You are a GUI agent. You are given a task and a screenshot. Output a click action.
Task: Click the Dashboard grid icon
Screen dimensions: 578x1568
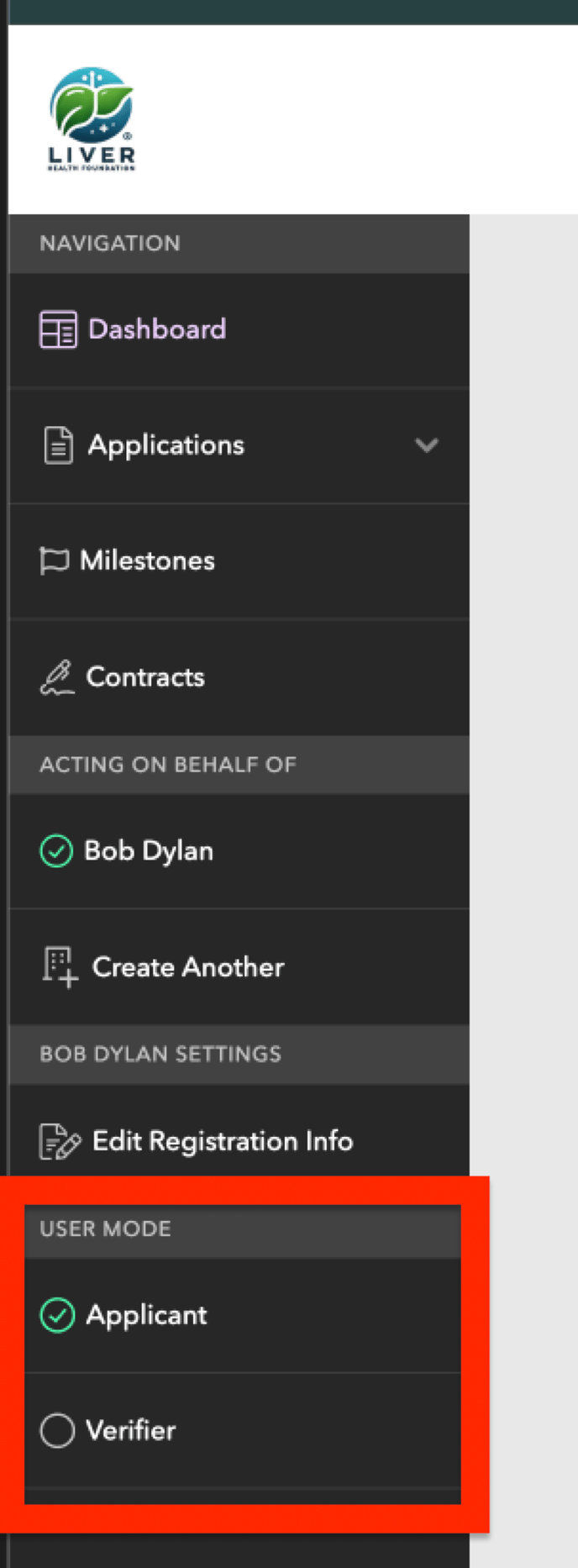[x=58, y=329]
